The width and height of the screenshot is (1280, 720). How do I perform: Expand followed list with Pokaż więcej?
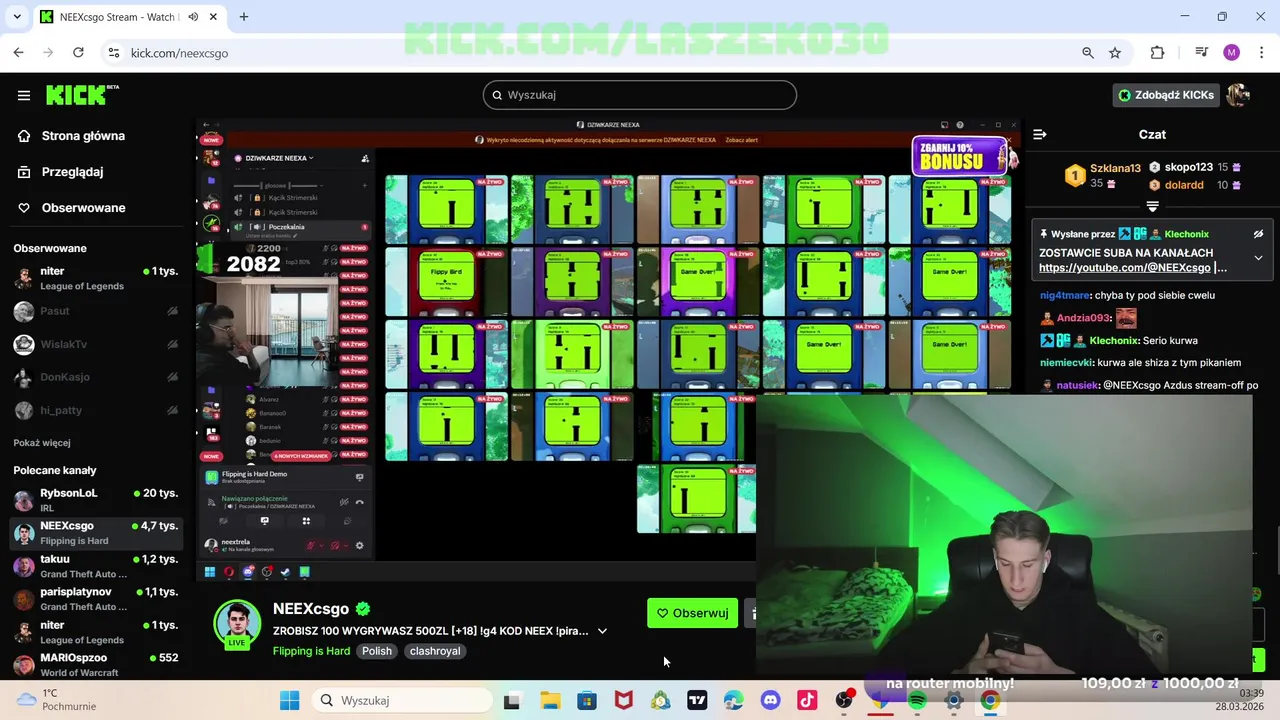[42, 443]
